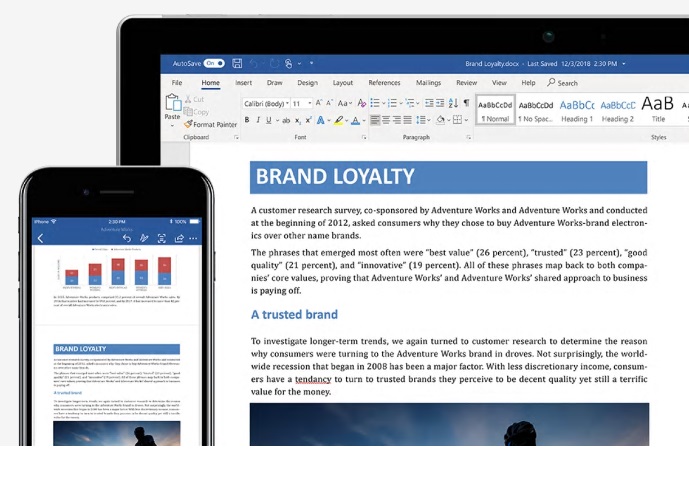Apply the Heading 1 style

coord(577,110)
